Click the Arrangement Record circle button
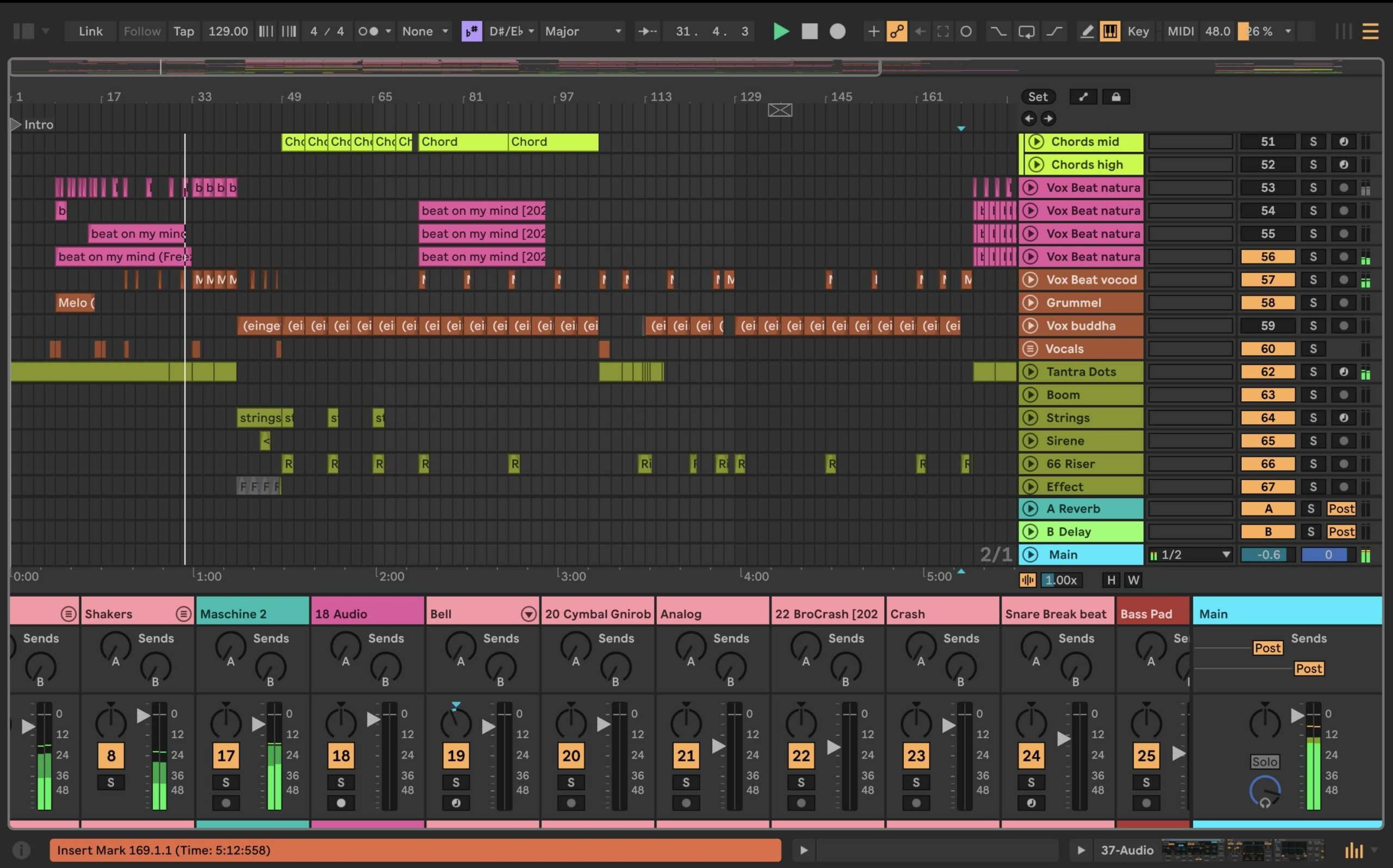The image size is (1393, 868). coord(837,31)
